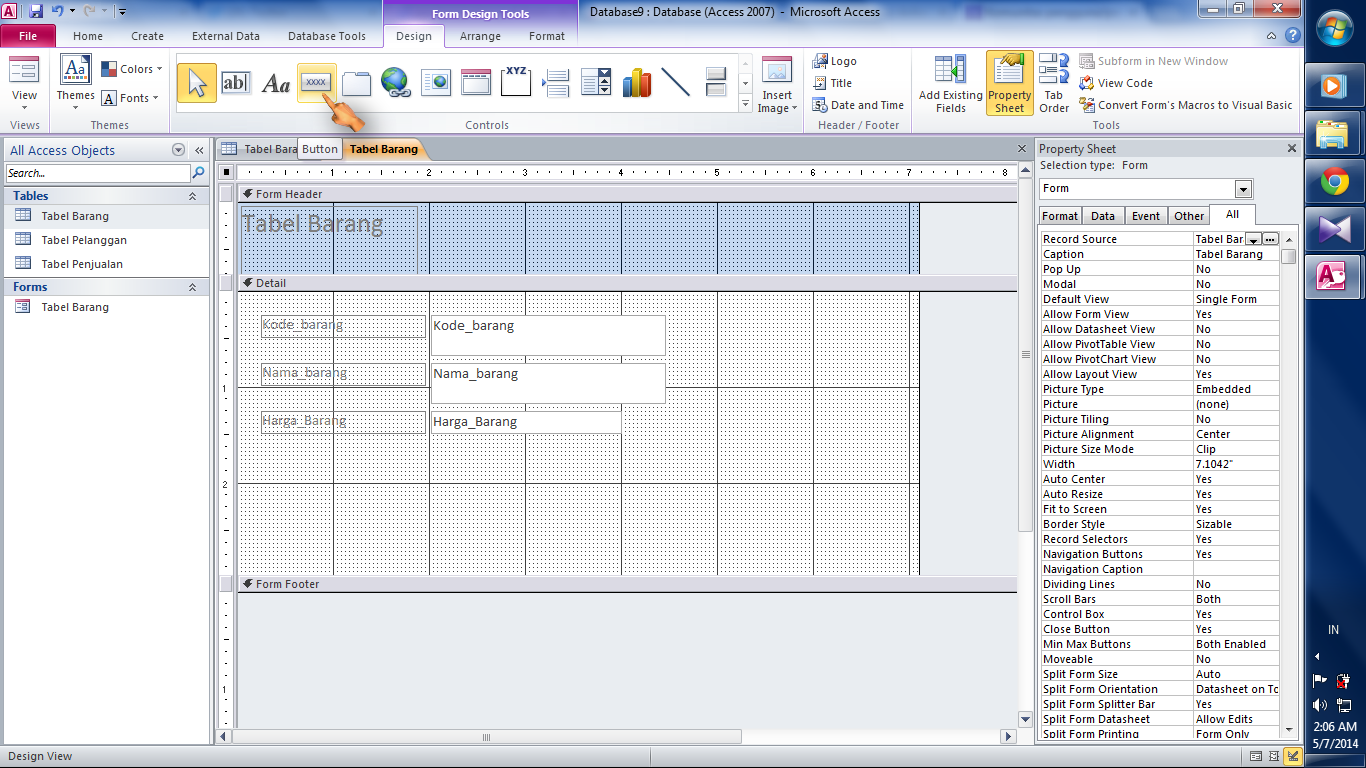Close the Property Sheet pane
1366x768 pixels.
pyautogui.click(x=1291, y=149)
